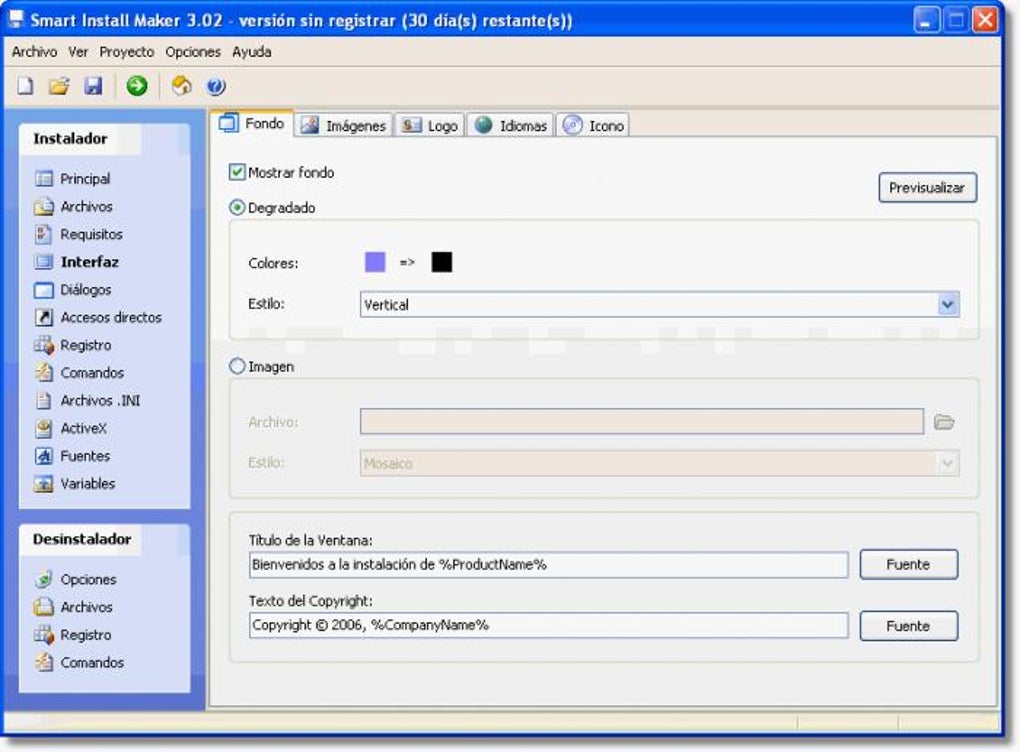Open the Opciones menu
The height and width of the screenshot is (752, 1020).
click(193, 51)
